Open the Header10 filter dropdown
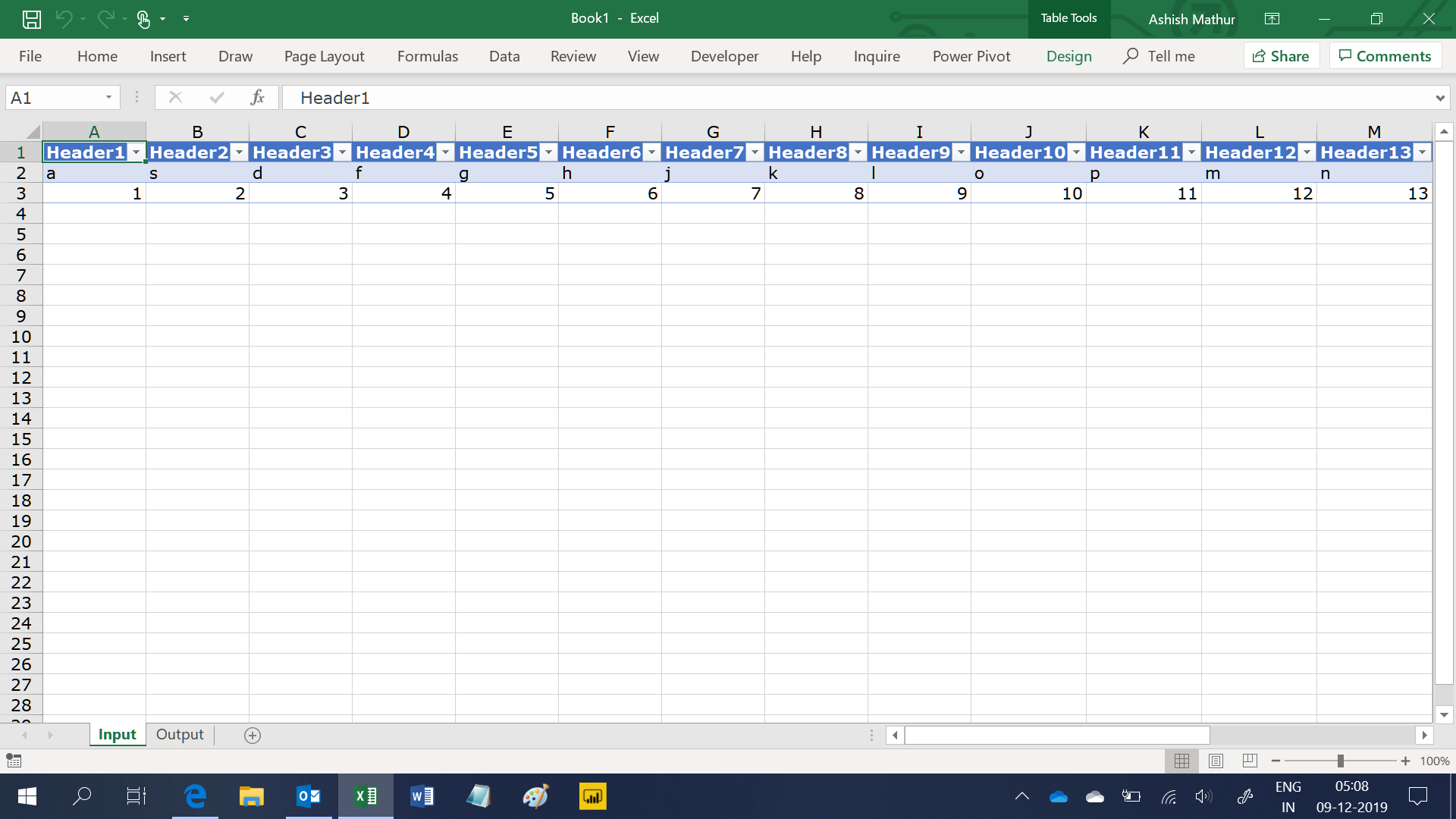 [1076, 152]
